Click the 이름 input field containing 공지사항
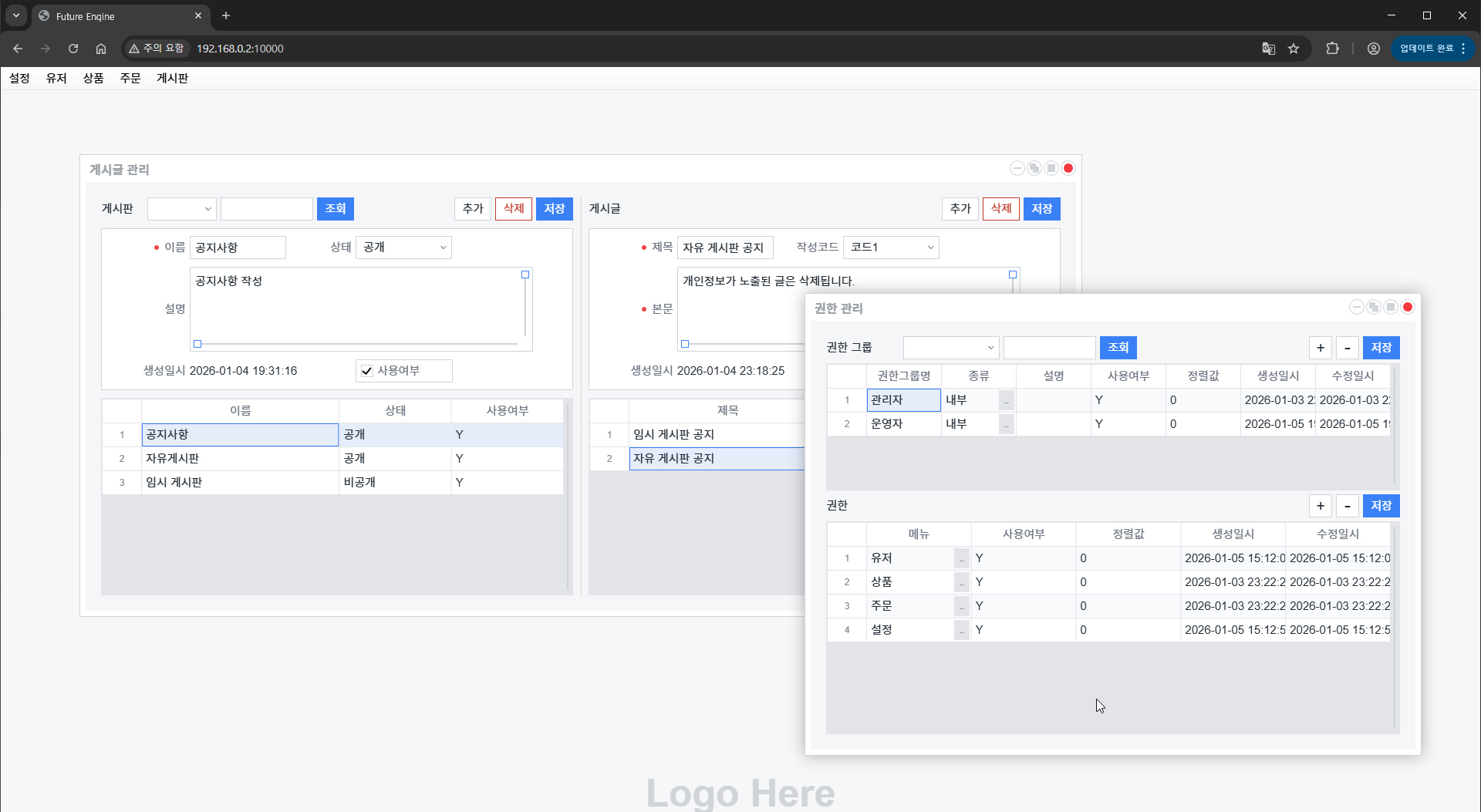This screenshot has width=1481, height=812. click(x=238, y=248)
